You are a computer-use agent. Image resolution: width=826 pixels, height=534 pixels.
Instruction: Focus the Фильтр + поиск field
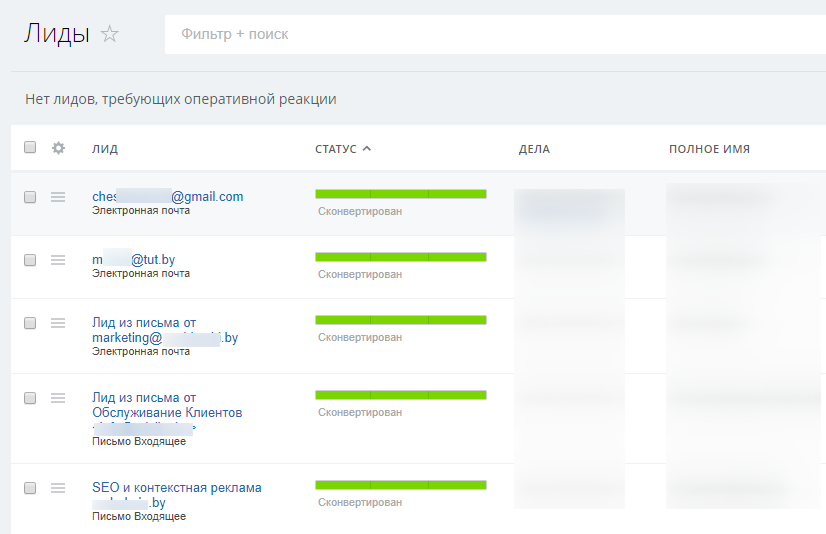click(x=495, y=34)
